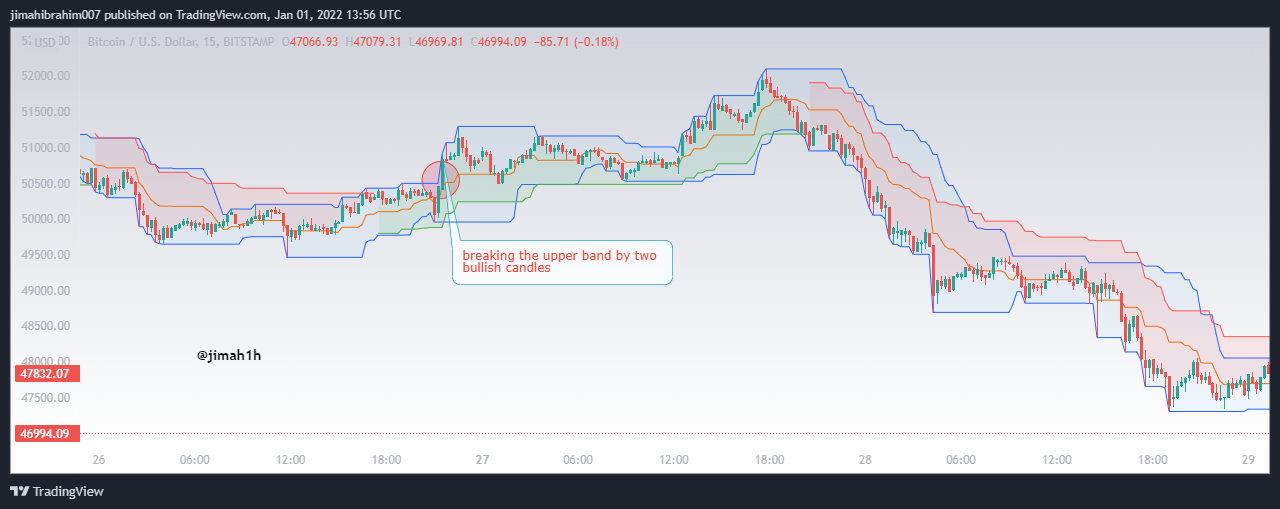Viewport: 1280px width, 509px height.
Task: Click the @jimah1h watermark text
Action: click(229, 355)
